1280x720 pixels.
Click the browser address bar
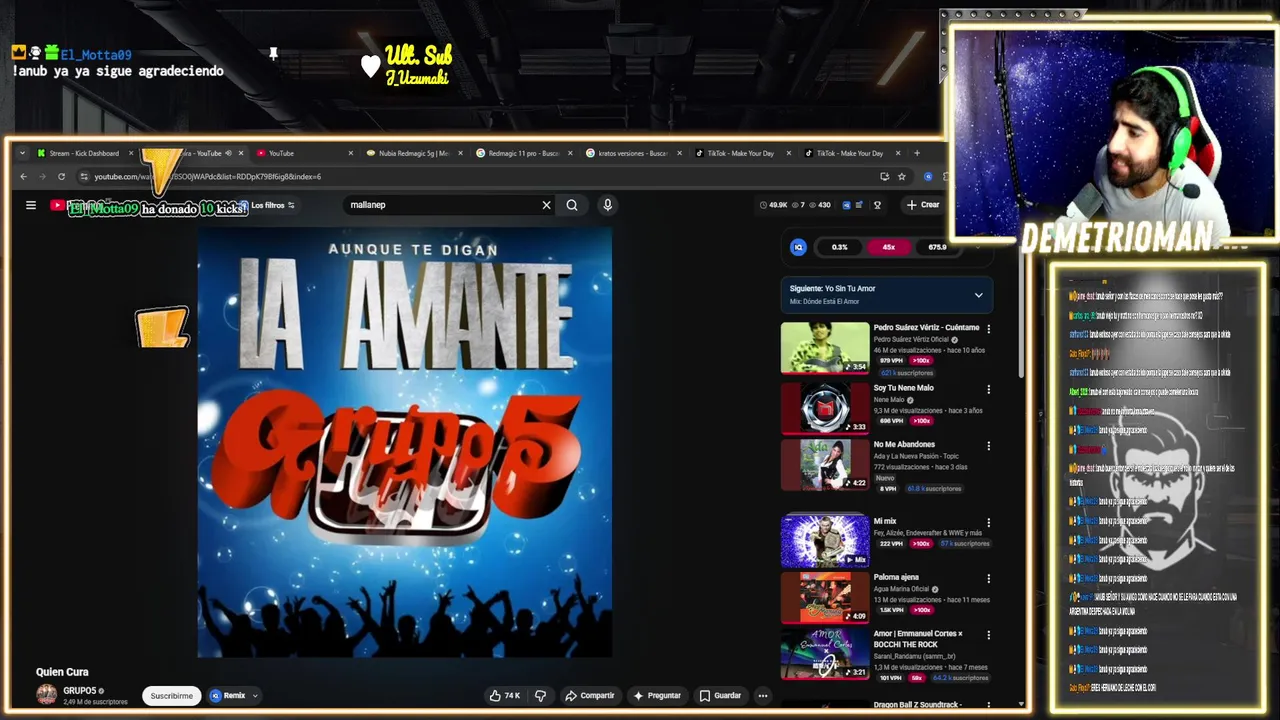click(x=480, y=177)
